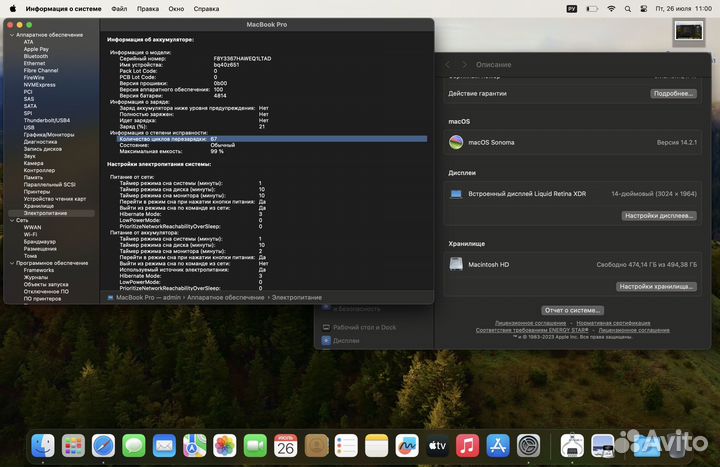Open Launchpad in the Dock
The height and width of the screenshot is (467, 720).
73,445
